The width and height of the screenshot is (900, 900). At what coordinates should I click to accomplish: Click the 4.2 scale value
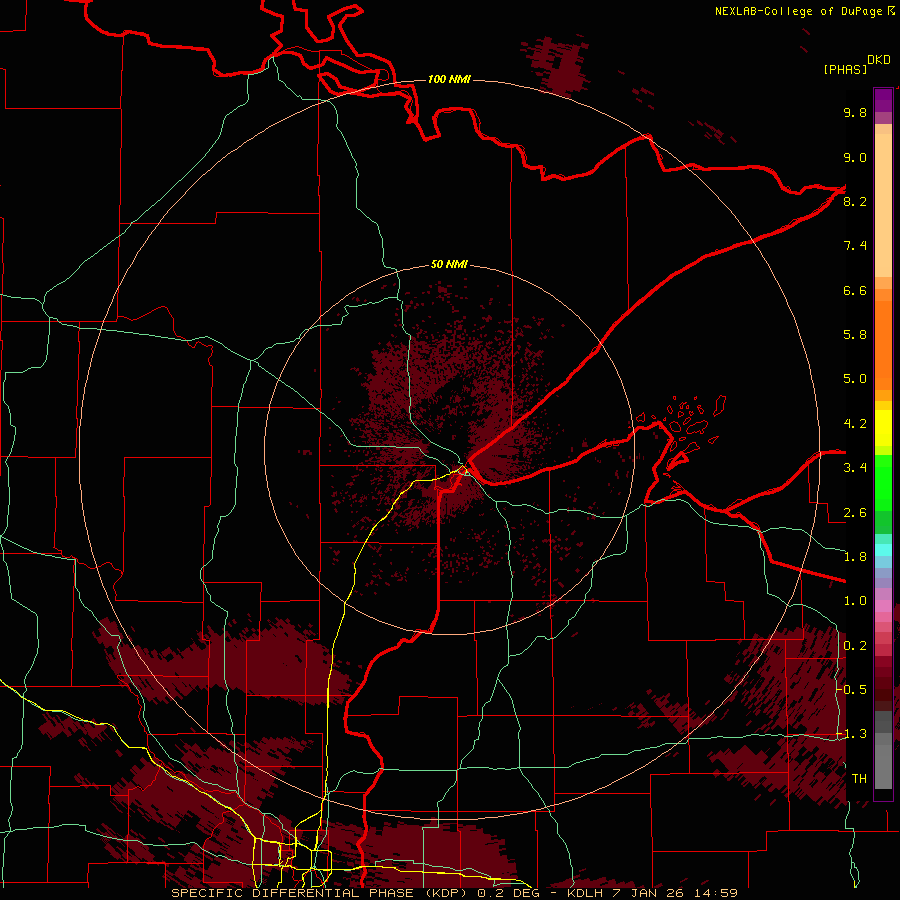click(x=855, y=424)
